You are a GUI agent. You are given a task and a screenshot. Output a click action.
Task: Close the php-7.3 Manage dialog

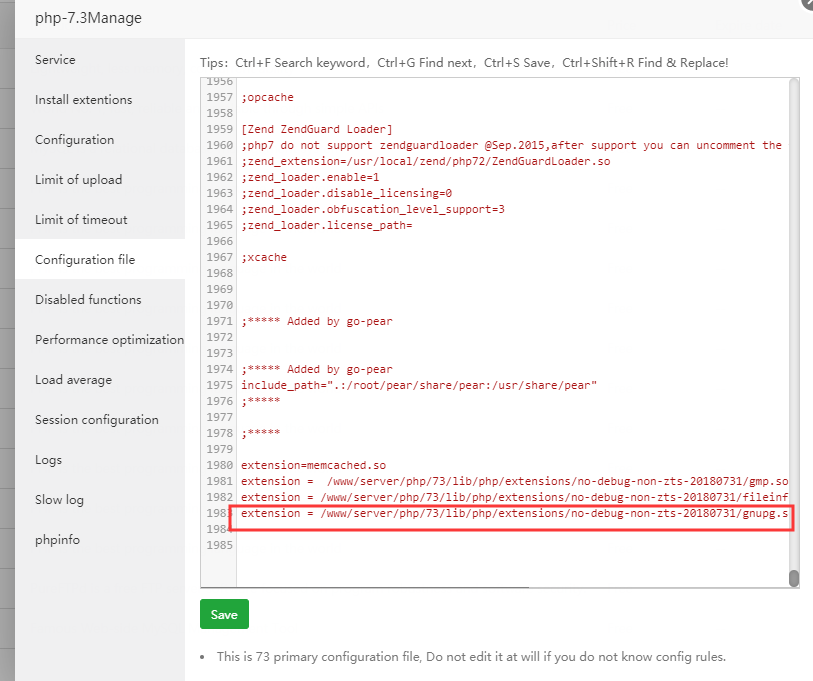point(808,3)
